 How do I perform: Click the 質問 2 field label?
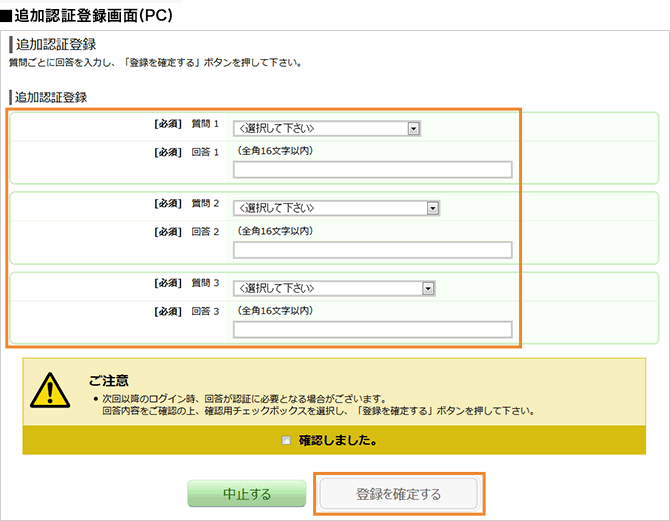[x=204, y=203]
